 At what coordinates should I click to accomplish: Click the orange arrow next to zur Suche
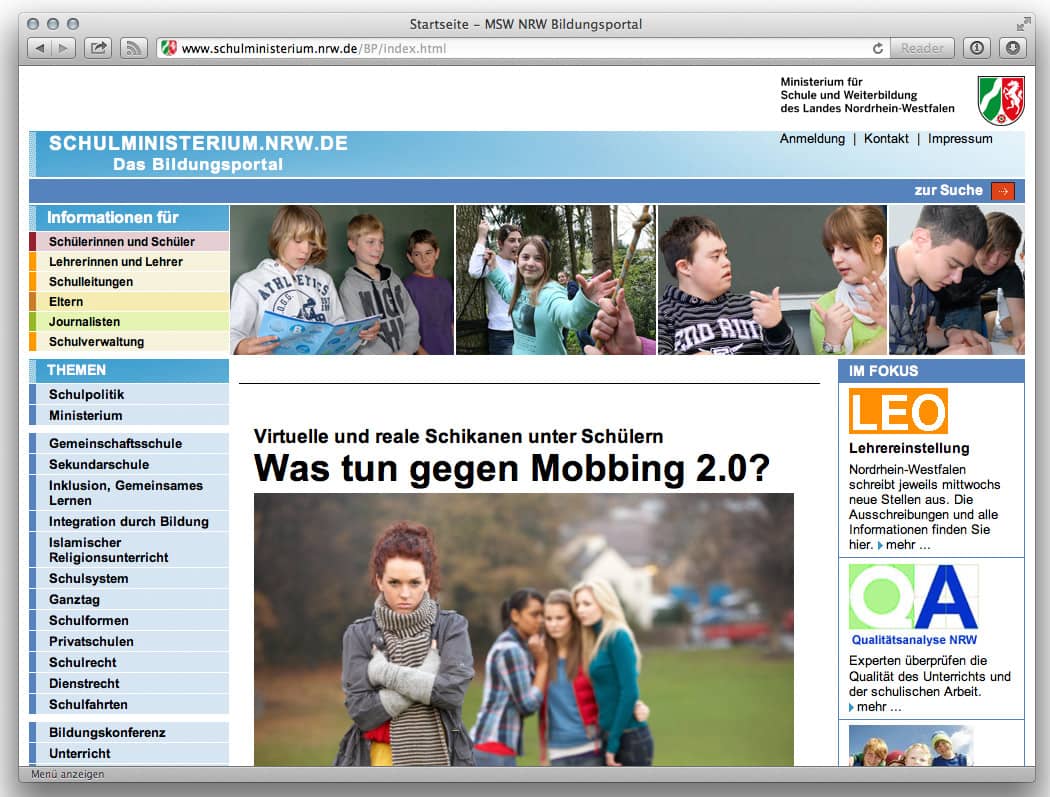coord(1002,191)
